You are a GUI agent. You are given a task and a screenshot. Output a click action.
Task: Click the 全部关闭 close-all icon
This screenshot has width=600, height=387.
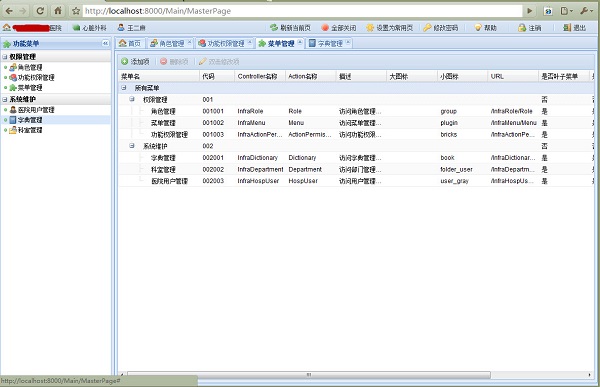tap(325, 28)
